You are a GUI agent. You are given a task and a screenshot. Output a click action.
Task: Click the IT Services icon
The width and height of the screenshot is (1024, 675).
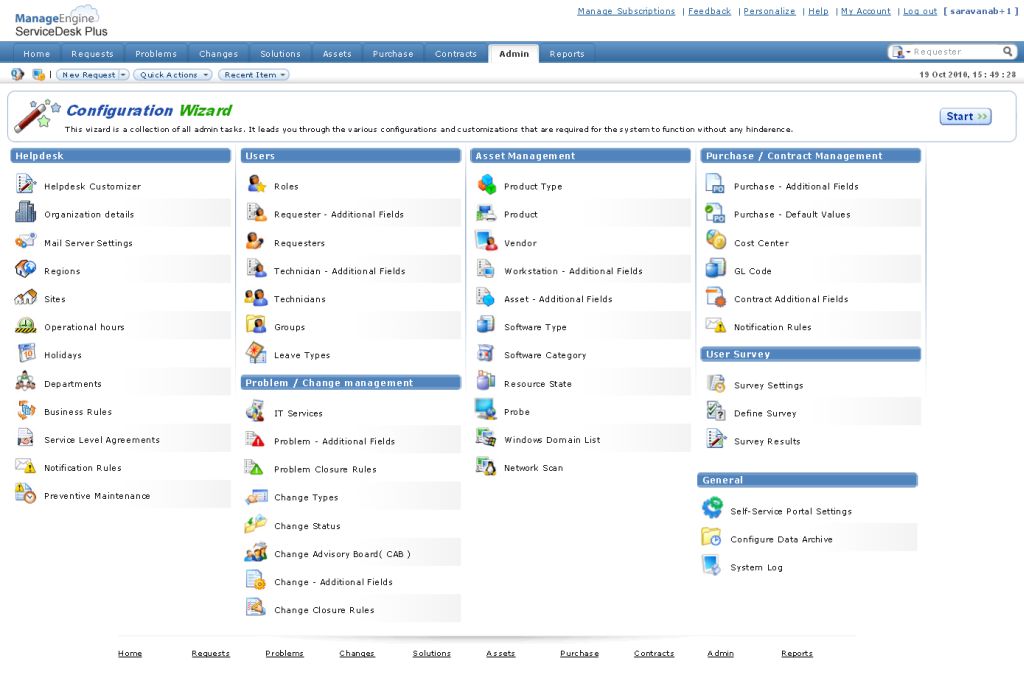tap(255, 411)
